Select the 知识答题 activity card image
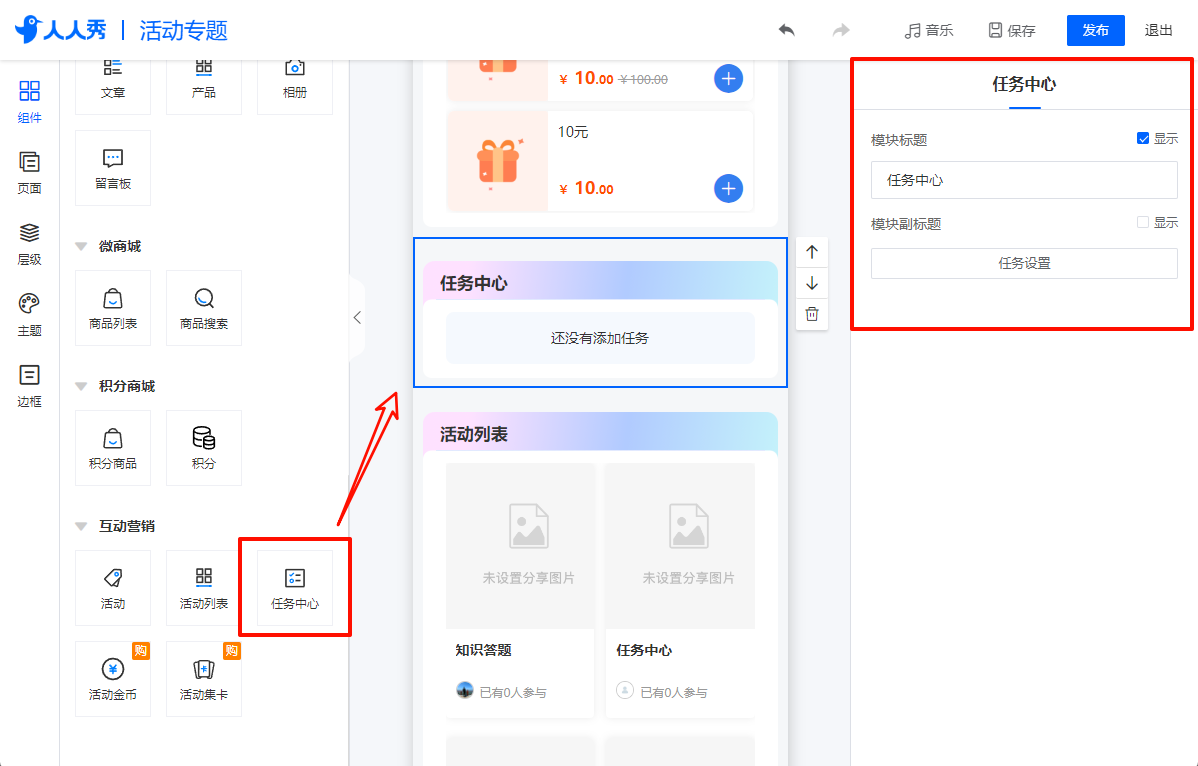1198x766 pixels. pyautogui.click(x=520, y=545)
